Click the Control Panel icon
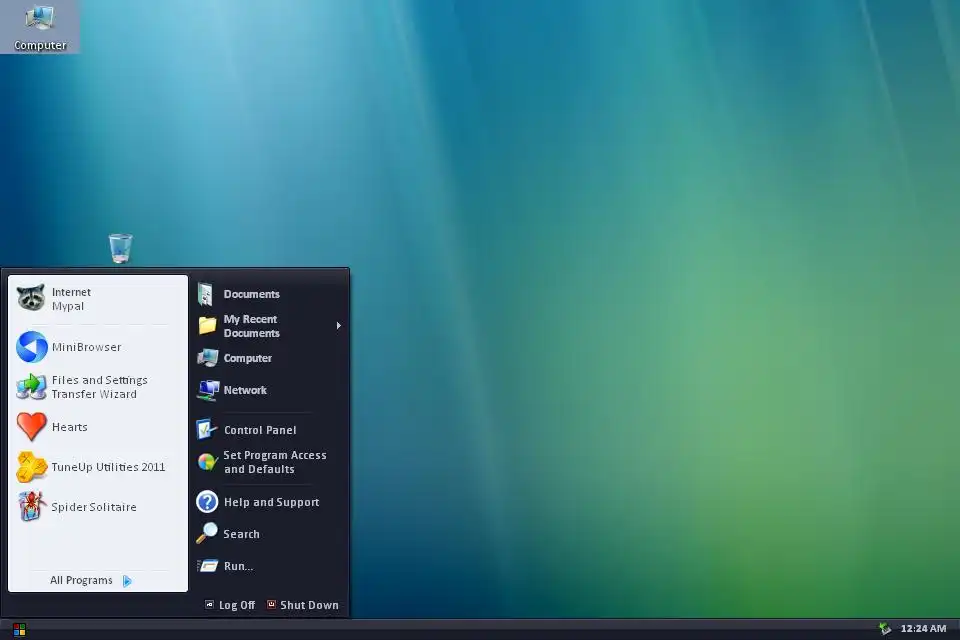The image size is (960, 640). pos(207,429)
